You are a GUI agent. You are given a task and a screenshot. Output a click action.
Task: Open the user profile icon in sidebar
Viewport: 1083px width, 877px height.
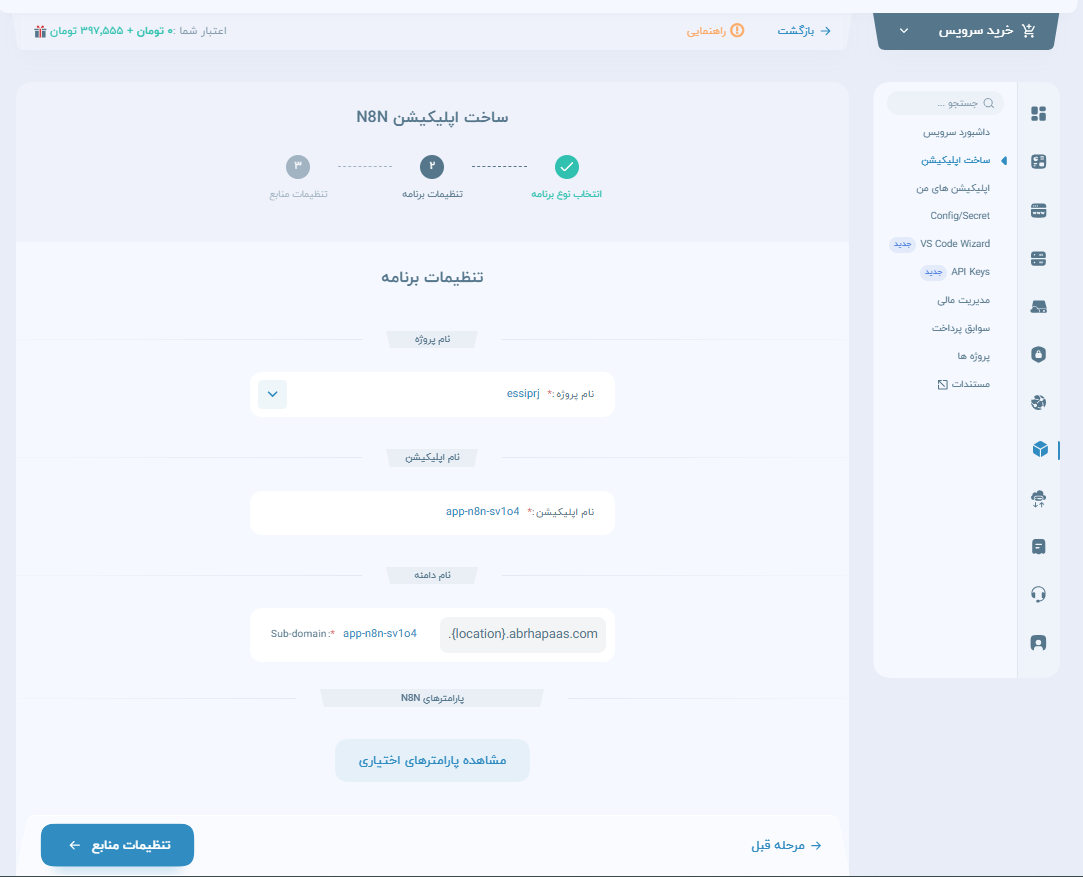pos(1038,642)
